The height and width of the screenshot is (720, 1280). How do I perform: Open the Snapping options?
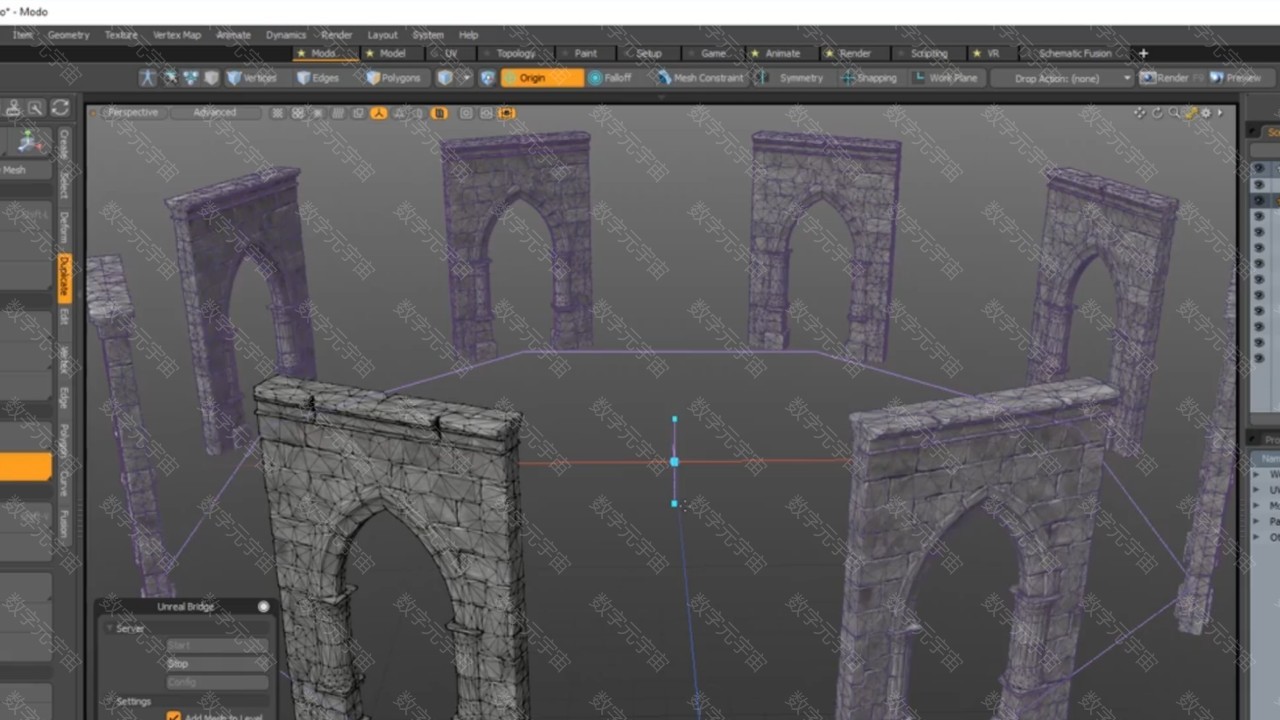click(868, 78)
